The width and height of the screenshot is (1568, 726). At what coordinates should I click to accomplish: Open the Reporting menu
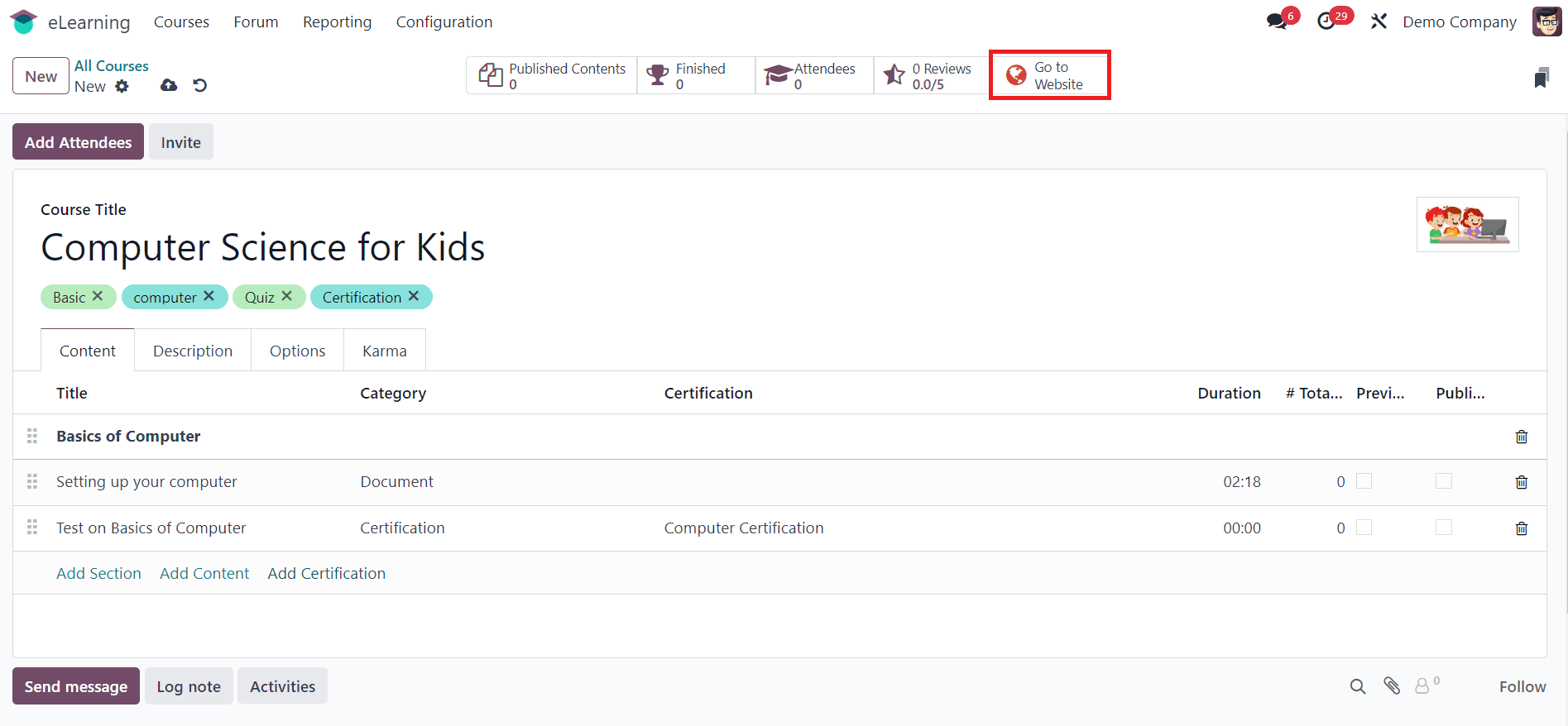coord(337,22)
